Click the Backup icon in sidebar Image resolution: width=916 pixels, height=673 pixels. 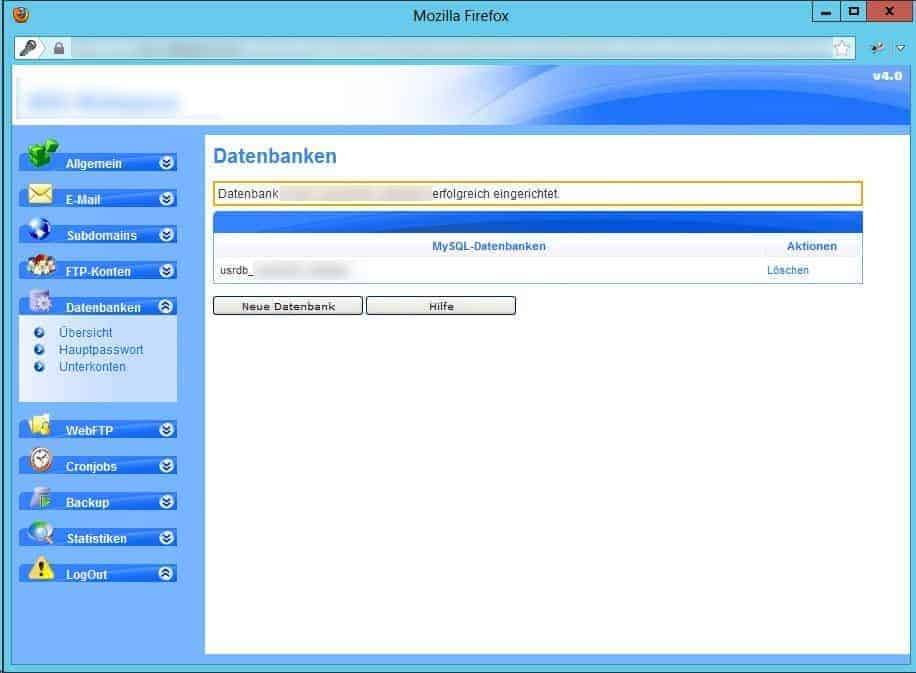click(40, 497)
